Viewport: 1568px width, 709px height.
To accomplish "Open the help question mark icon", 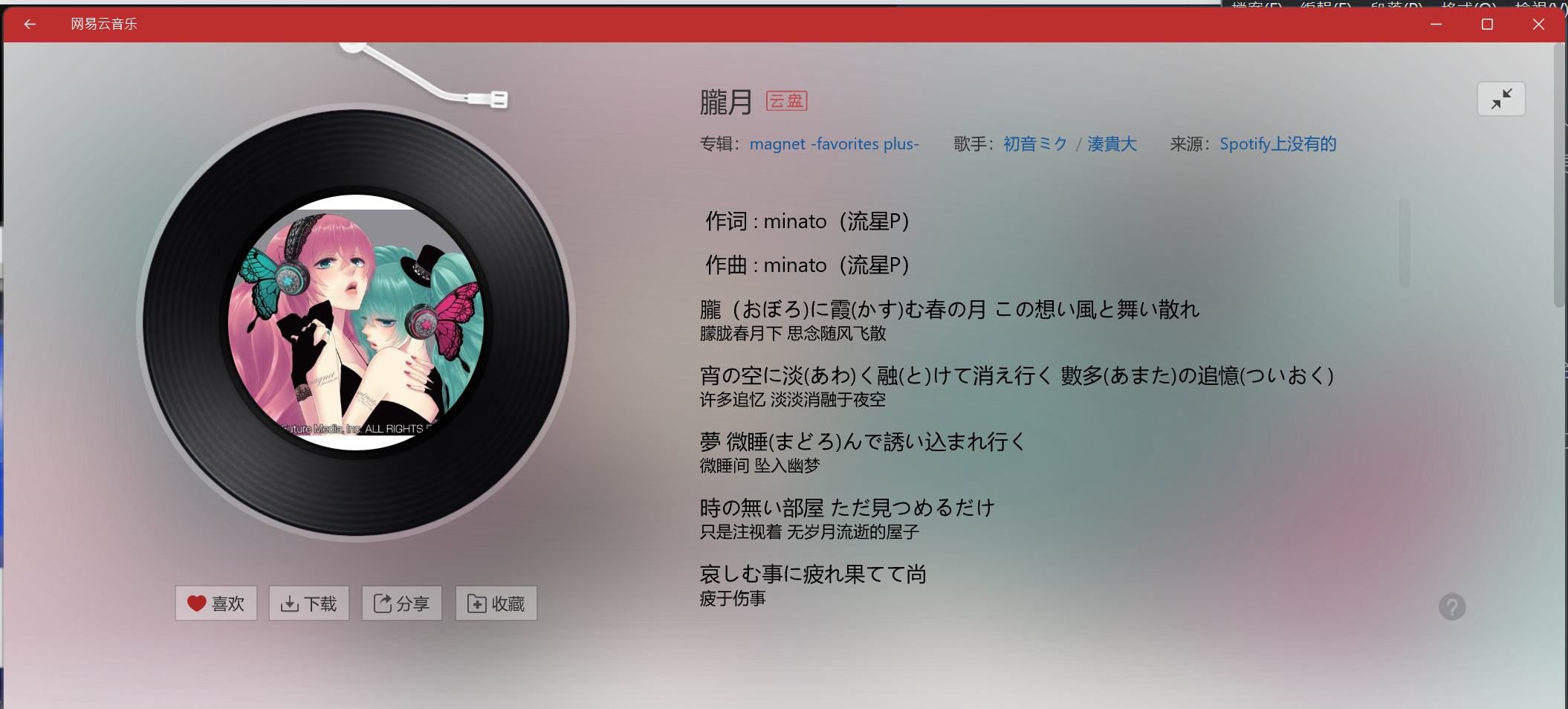I will [1452, 607].
